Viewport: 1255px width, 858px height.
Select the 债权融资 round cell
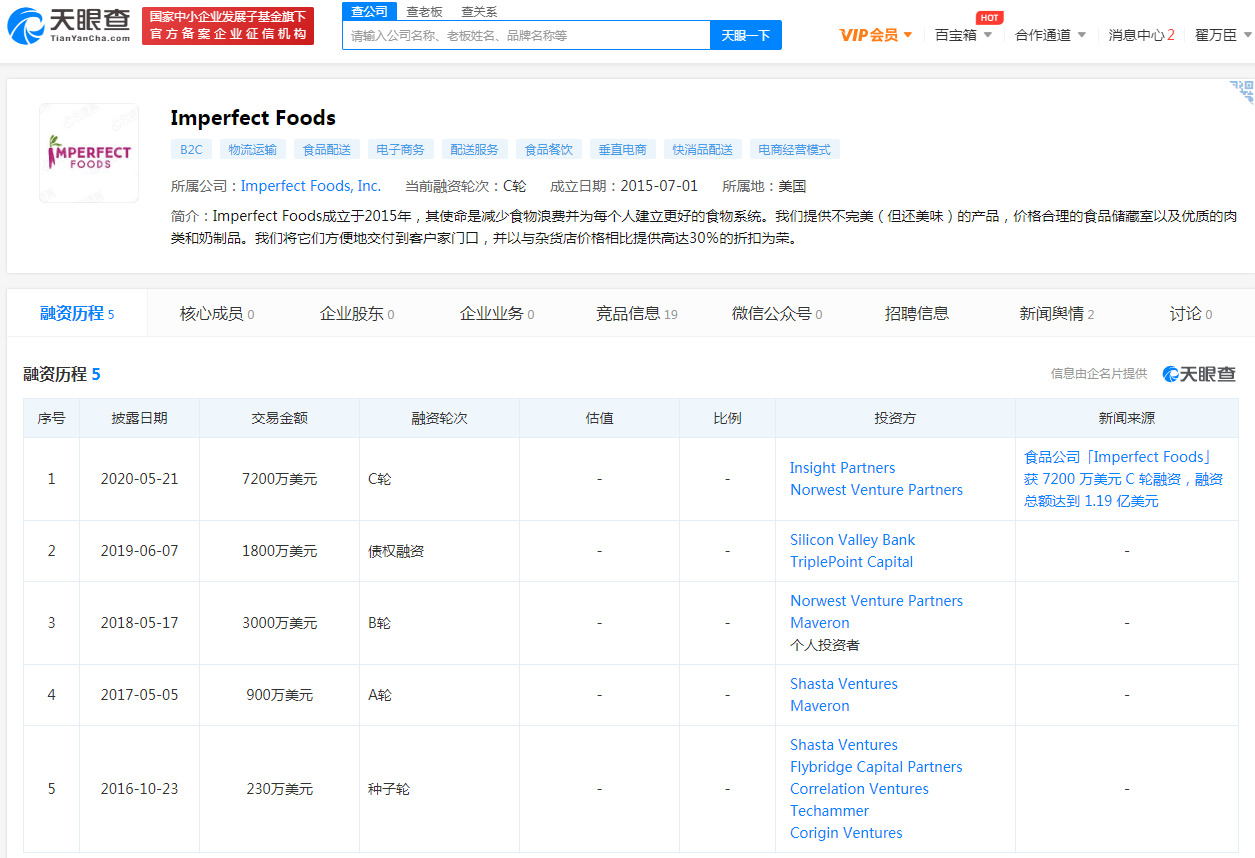click(439, 551)
